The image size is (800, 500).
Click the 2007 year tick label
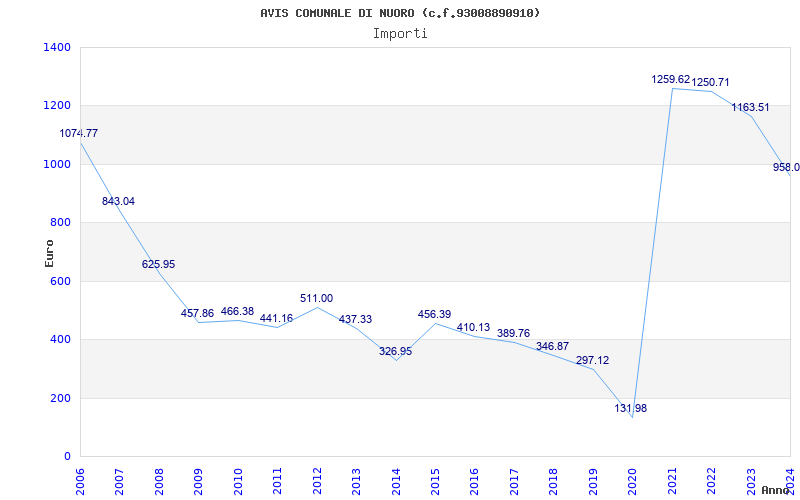pyautogui.click(x=120, y=480)
